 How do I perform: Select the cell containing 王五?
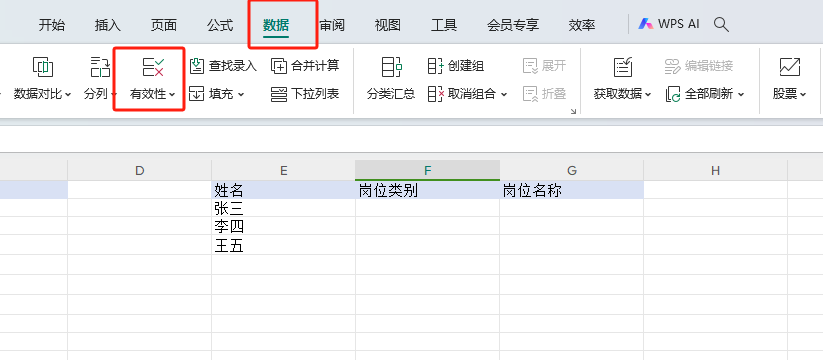pyautogui.click(x=283, y=245)
